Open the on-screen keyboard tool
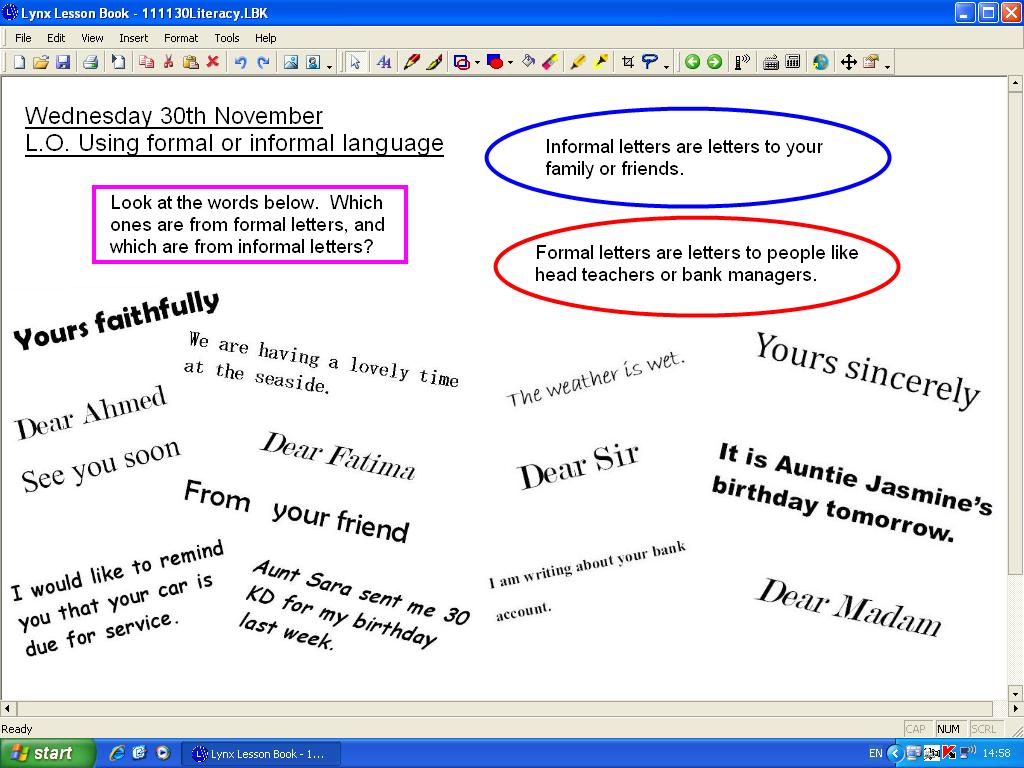Viewport: 1024px width, 768px height. point(769,61)
